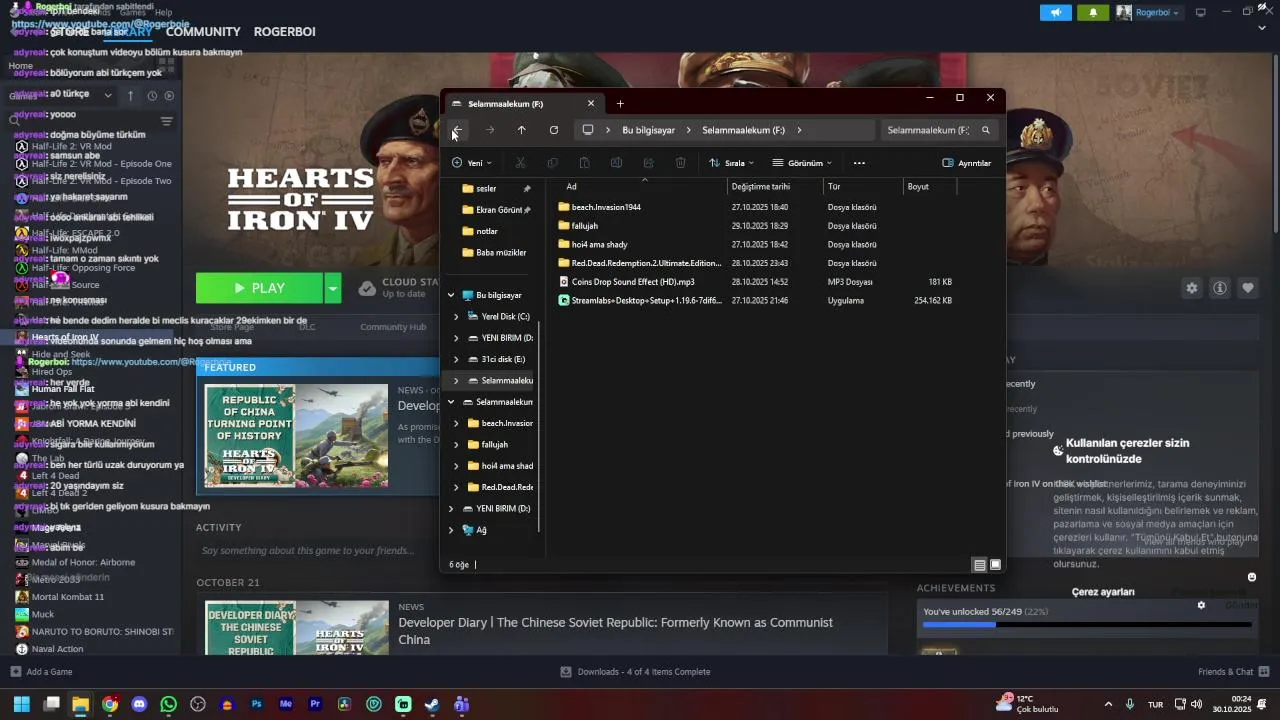Click the Copy icon in Explorer toolbar
This screenshot has height=720, width=1280.
coord(552,163)
